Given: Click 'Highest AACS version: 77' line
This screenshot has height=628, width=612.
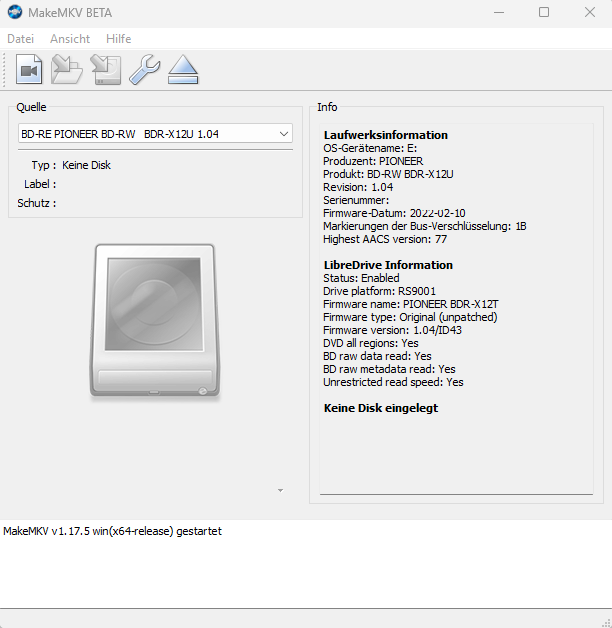Looking at the screenshot, I should point(385,239).
